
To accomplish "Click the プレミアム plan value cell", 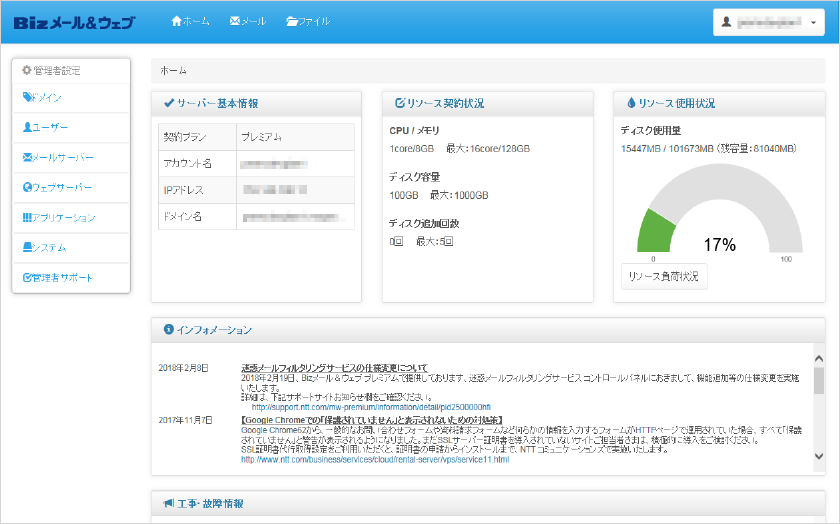I will (295, 137).
